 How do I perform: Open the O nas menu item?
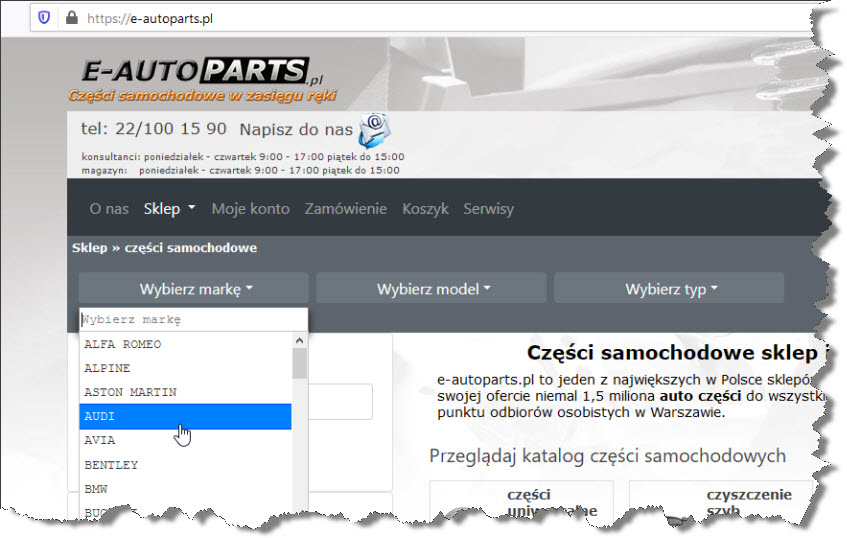coord(109,209)
